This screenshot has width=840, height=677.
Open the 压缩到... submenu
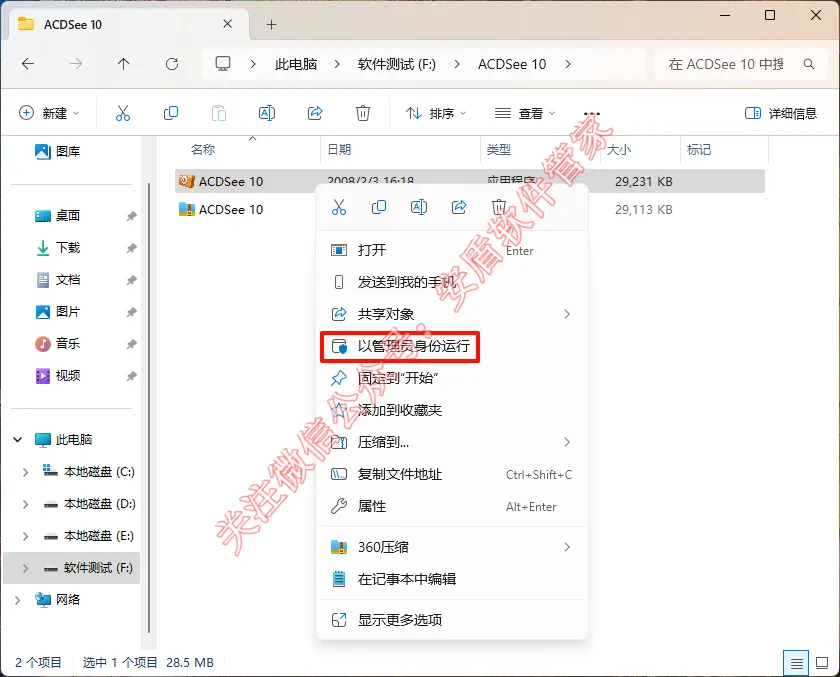tap(452, 442)
